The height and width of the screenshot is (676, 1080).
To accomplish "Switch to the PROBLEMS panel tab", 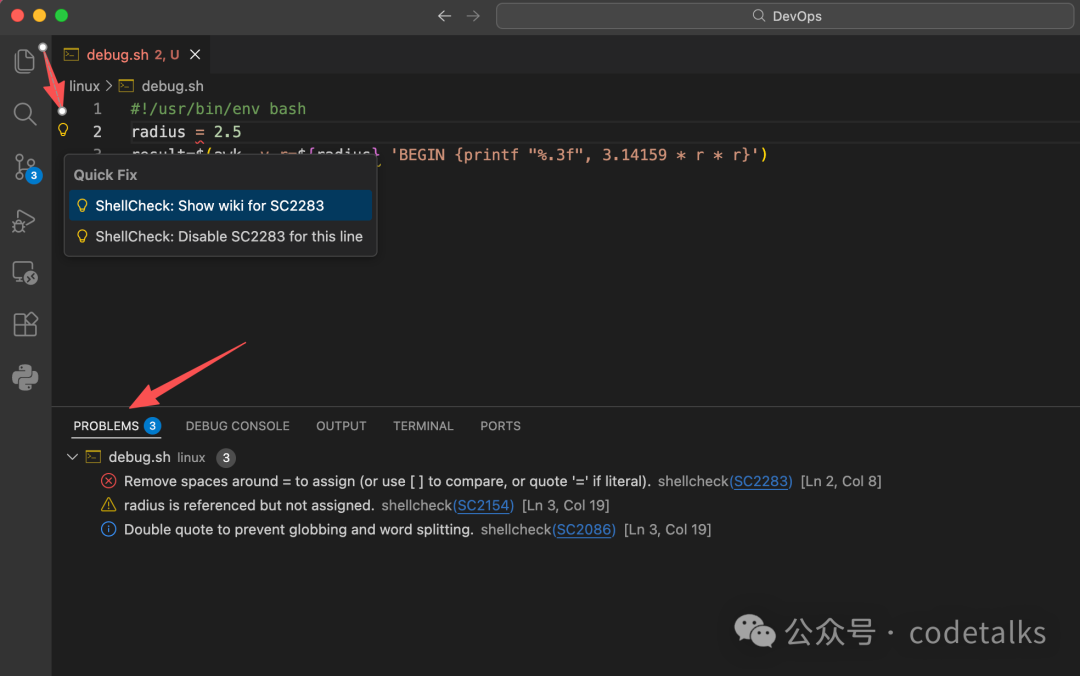I will coord(116,426).
